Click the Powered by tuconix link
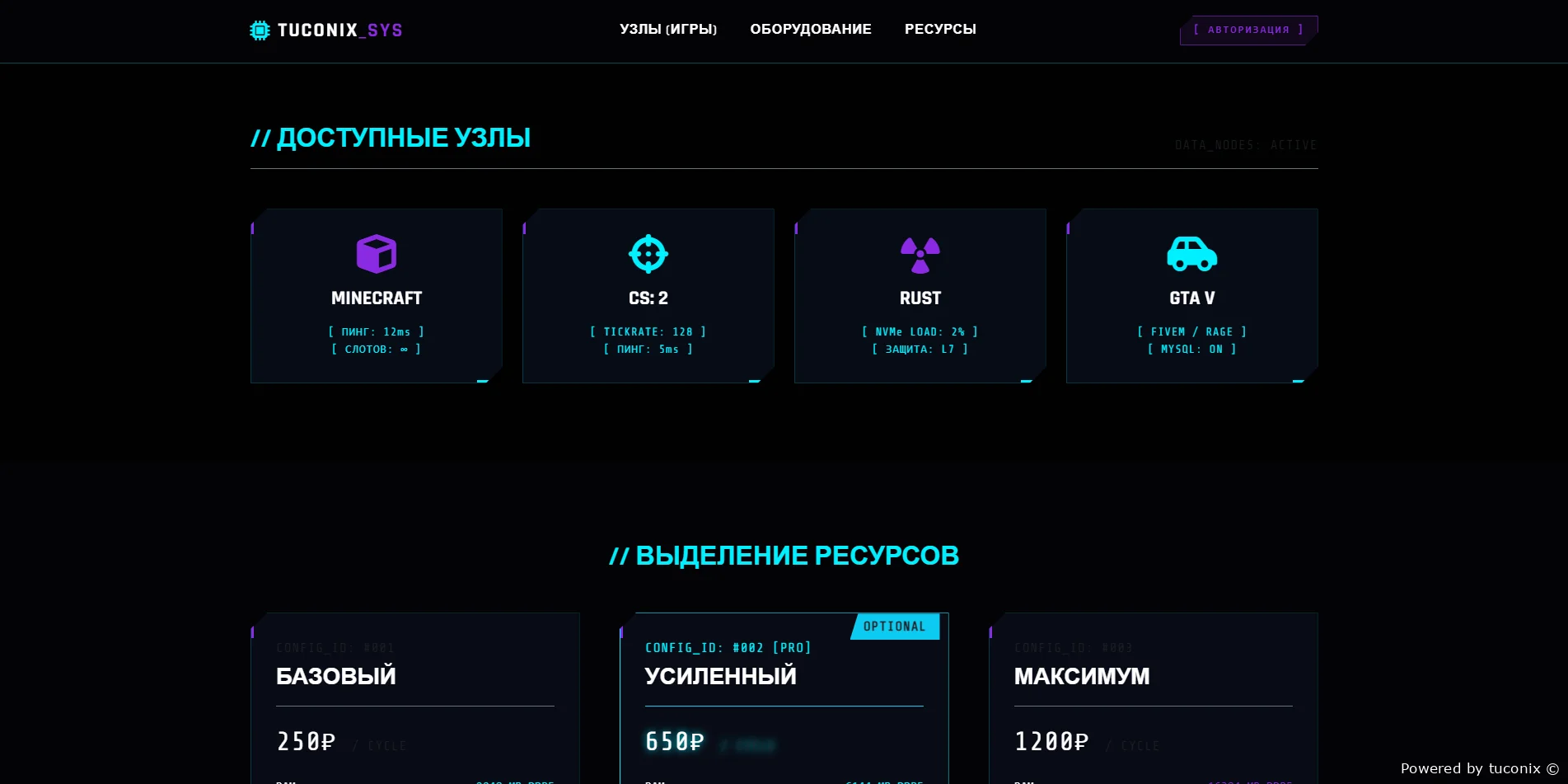 coord(1478,768)
